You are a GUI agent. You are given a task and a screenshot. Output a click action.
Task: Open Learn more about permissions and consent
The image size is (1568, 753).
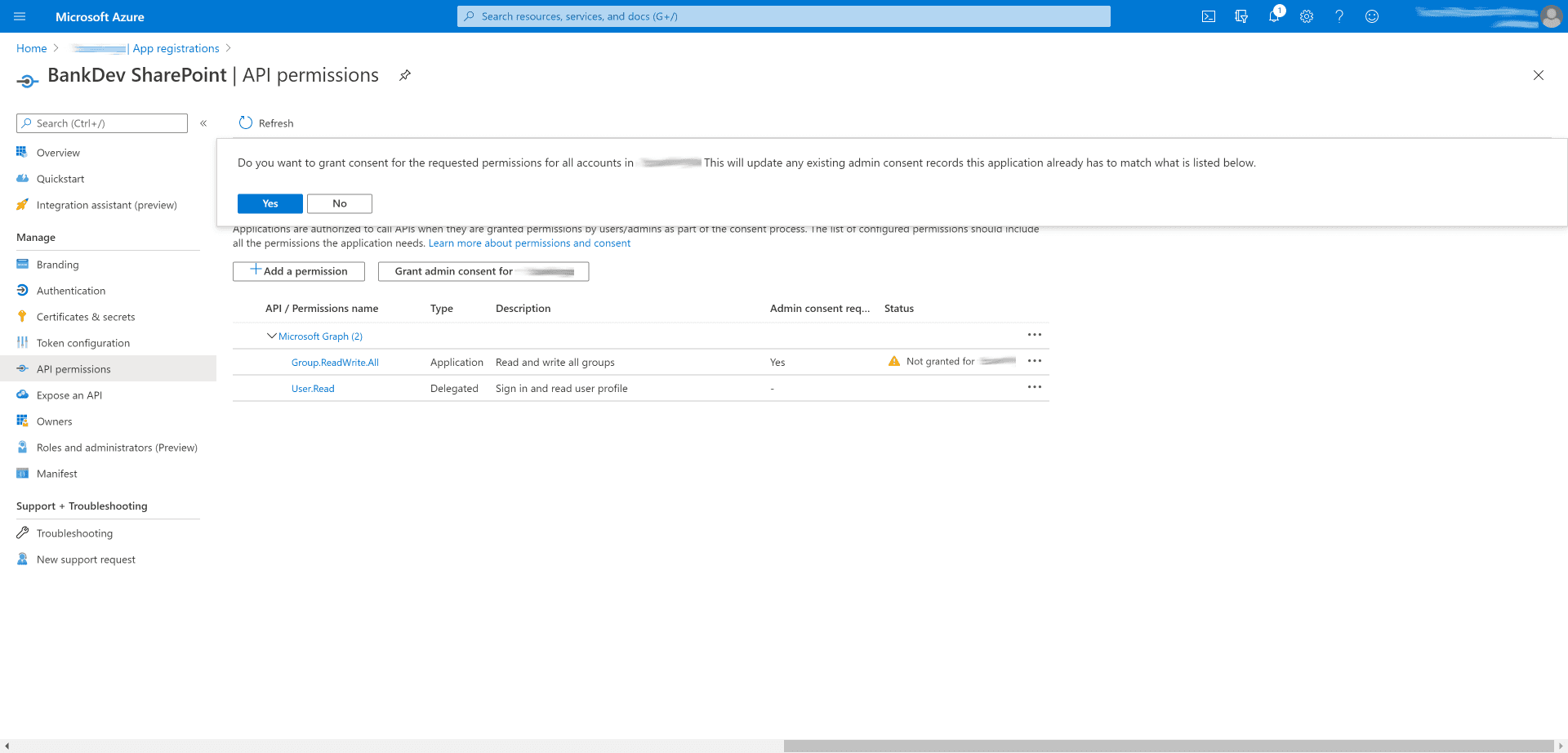coord(529,243)
